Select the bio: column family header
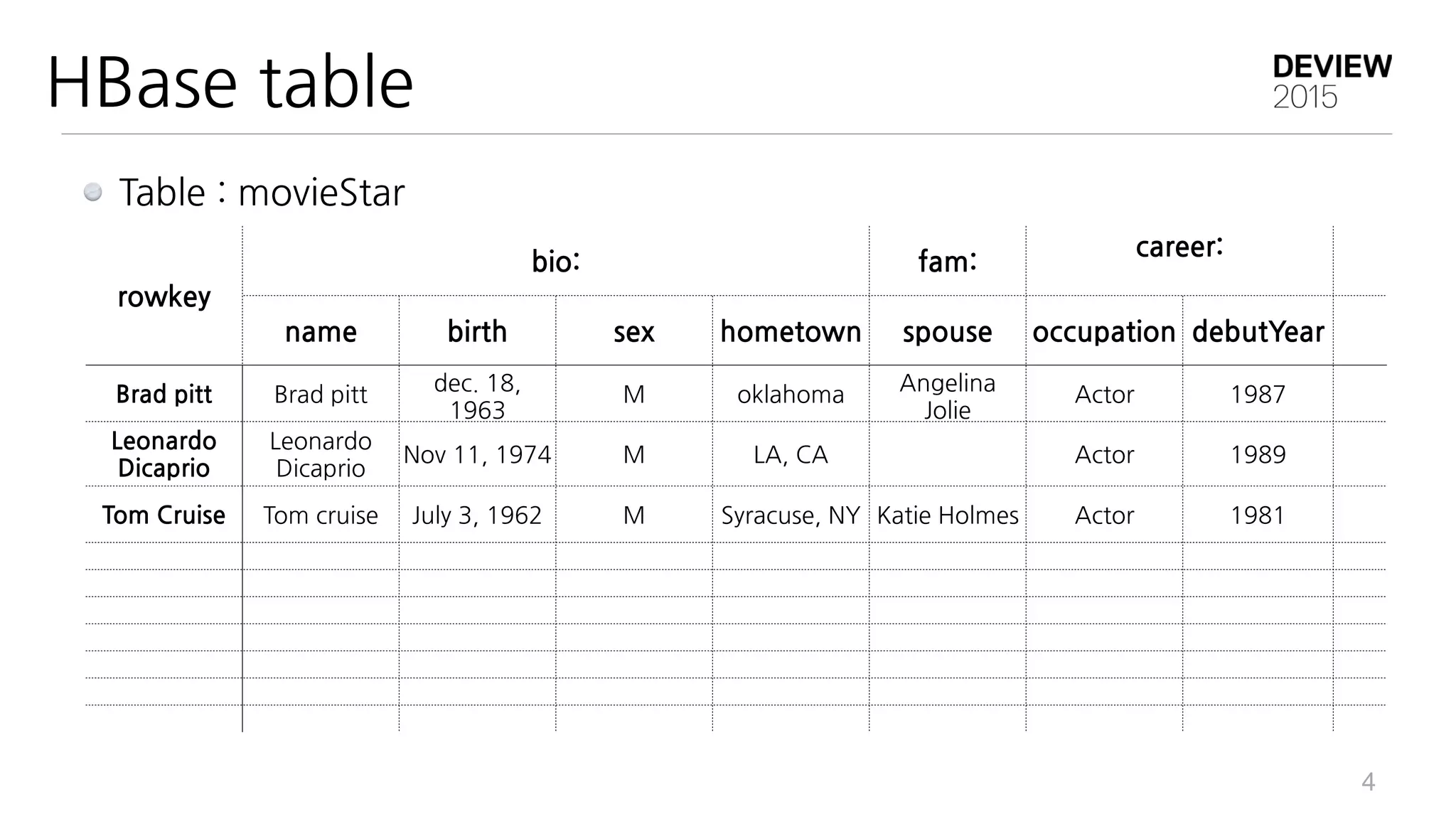 pyautogui.click(x=556, y=261)
